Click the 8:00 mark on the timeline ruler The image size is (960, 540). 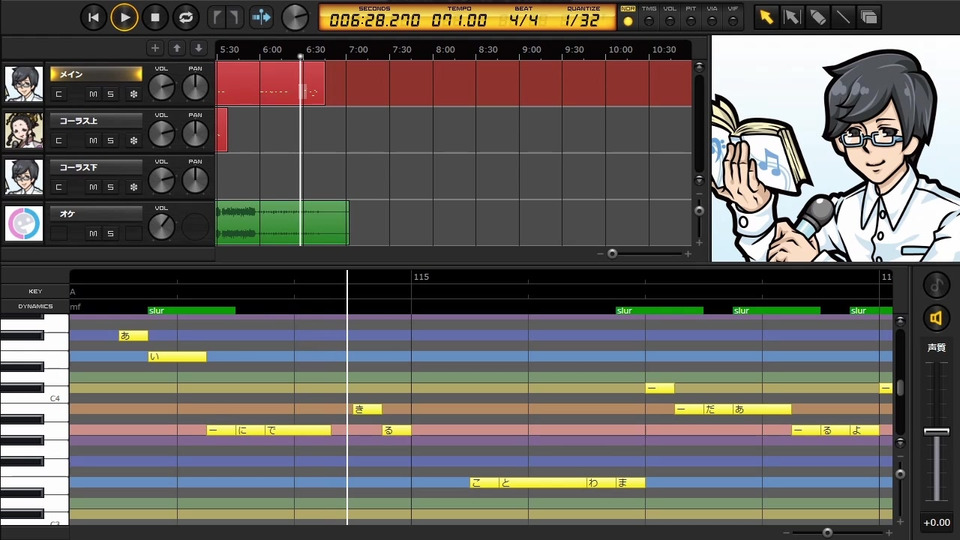tap(445, 50)
